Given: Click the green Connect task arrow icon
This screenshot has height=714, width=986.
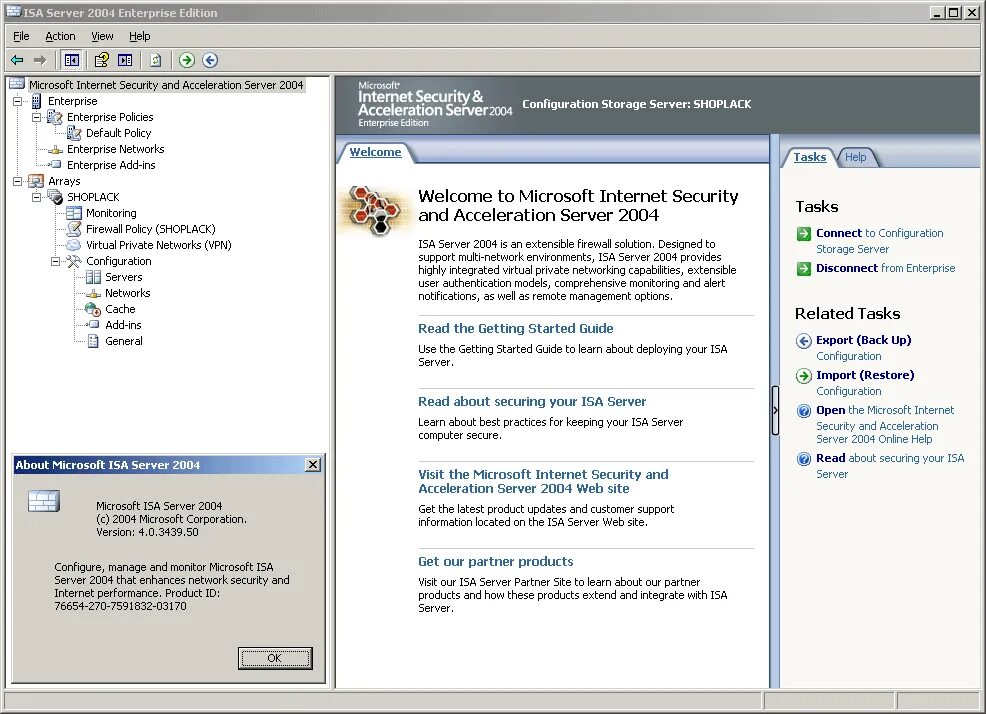Looking at the screenshot, I should [x=804, y=234].
